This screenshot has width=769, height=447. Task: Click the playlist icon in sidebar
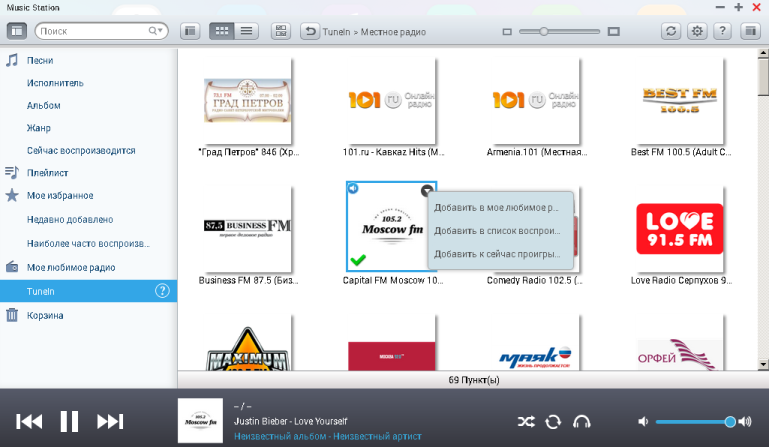[12, 172]
